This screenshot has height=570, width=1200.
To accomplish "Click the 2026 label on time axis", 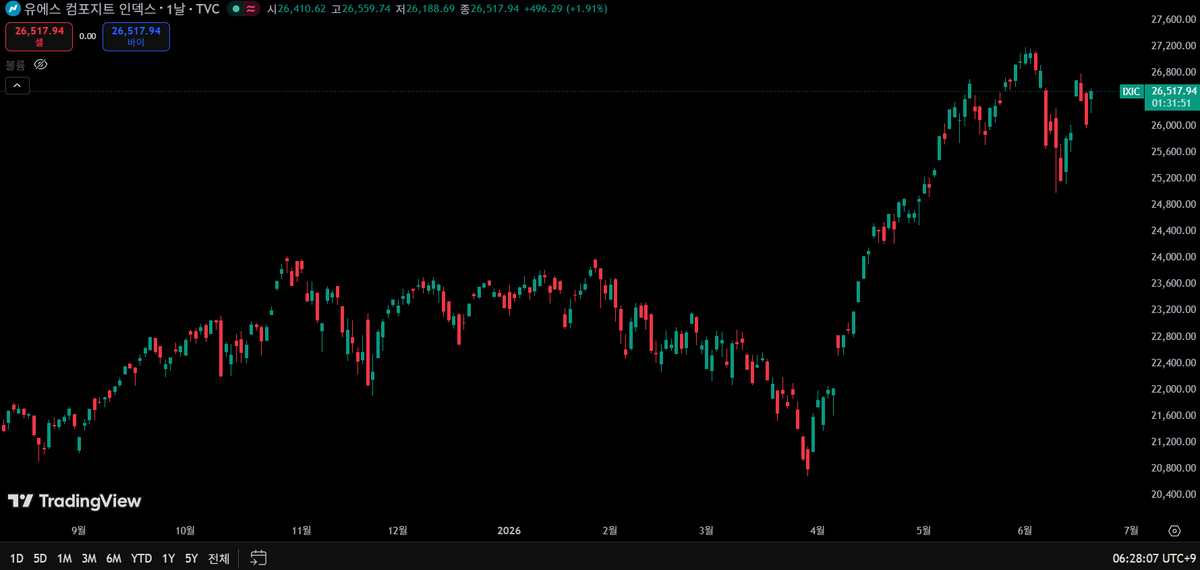I will click(510, 530).
